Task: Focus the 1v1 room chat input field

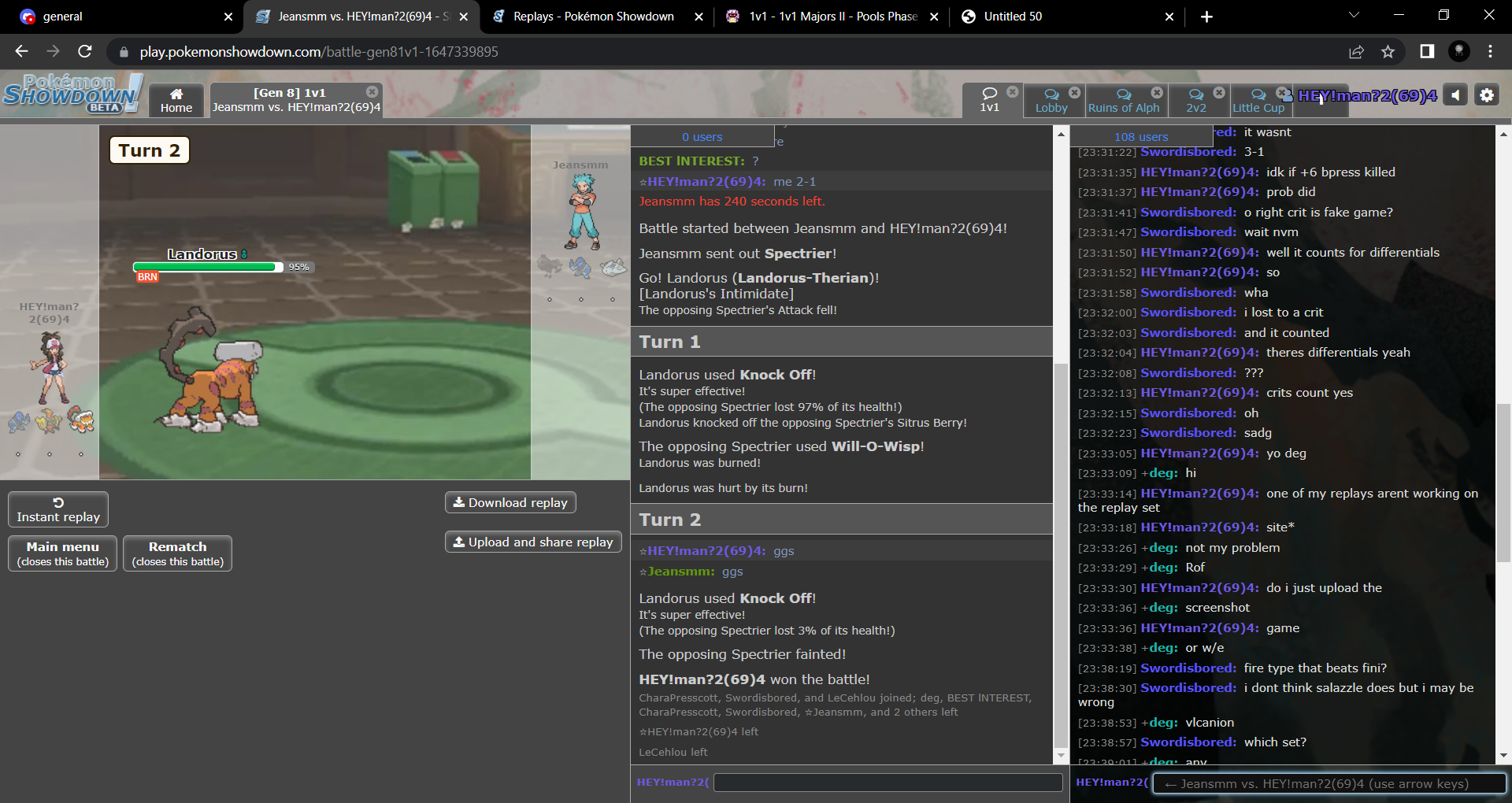Action: click(1329, 783)
